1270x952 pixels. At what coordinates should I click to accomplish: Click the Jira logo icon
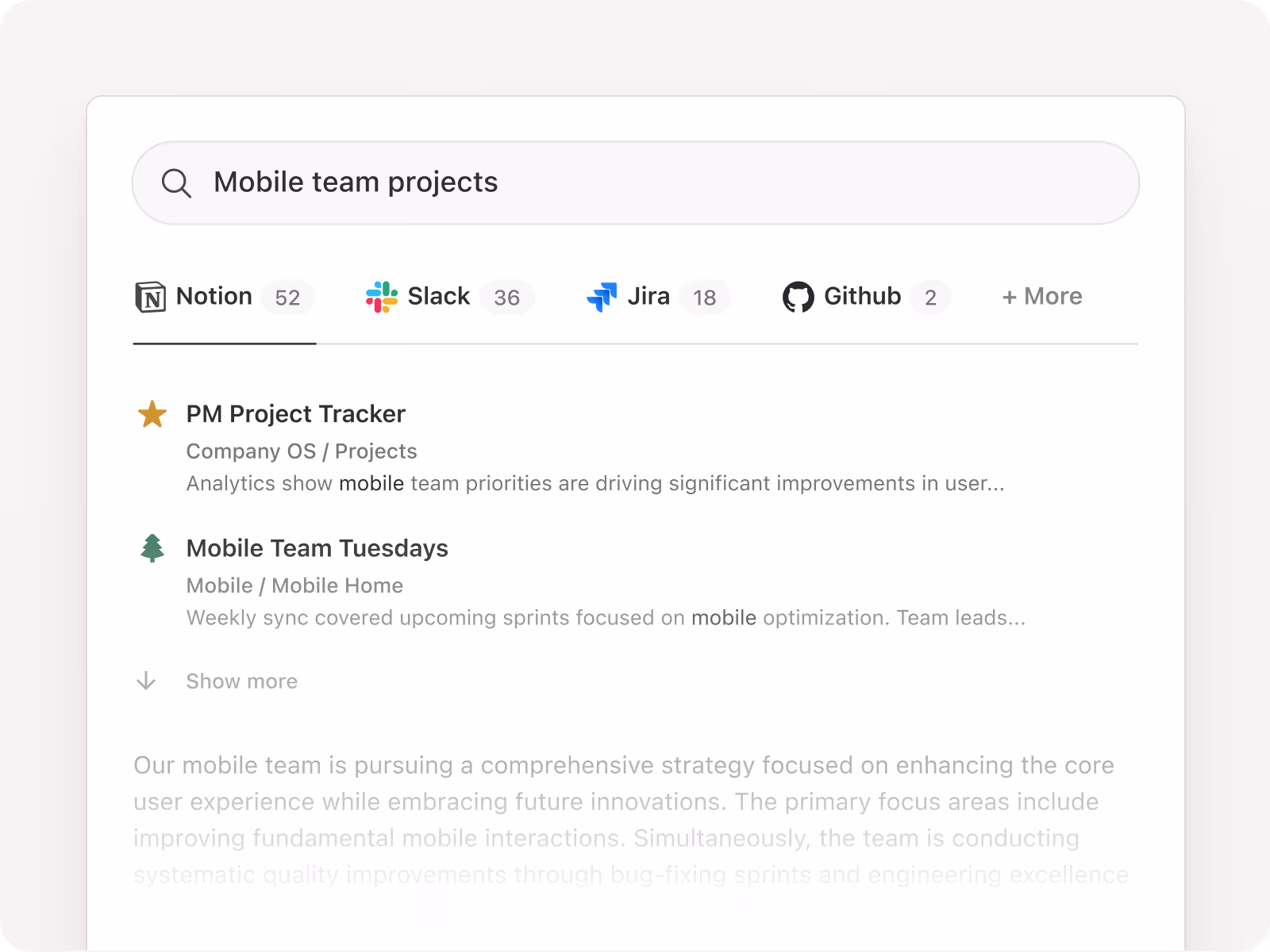602,297
